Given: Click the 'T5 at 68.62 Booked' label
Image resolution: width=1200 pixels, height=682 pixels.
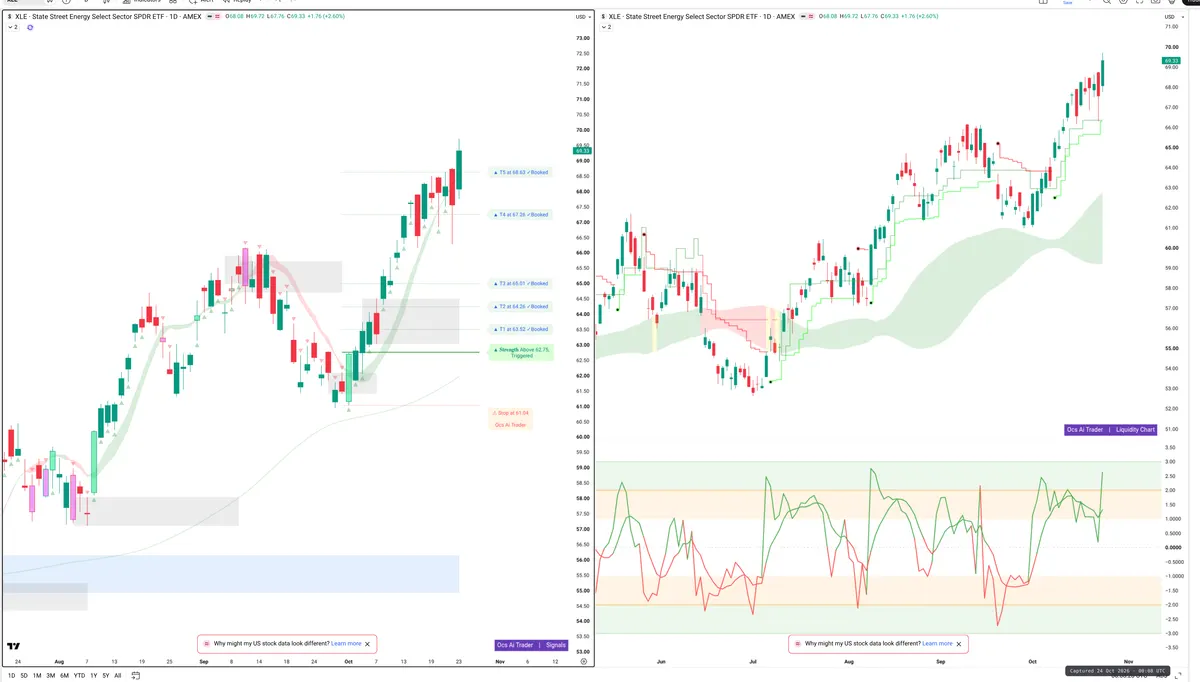Looking at the screenshot, I should click(x=521, y=172).
